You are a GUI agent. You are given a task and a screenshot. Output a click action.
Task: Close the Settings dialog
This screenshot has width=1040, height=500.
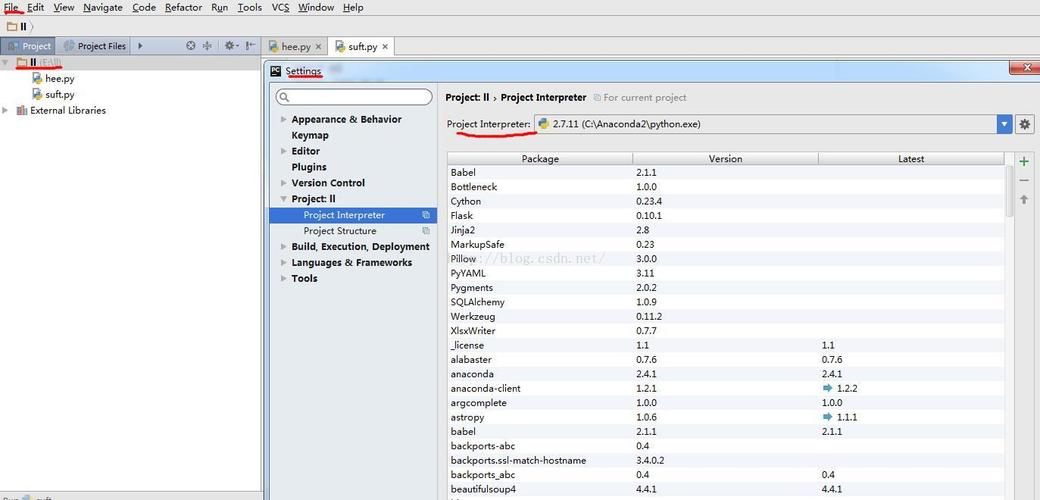1027,68
